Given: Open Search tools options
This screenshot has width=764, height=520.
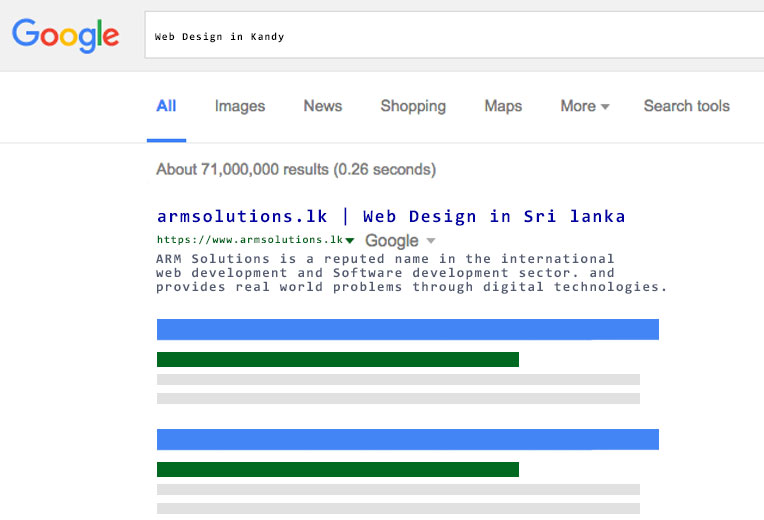Looking at the screenshot, I should tap(687, 106).
